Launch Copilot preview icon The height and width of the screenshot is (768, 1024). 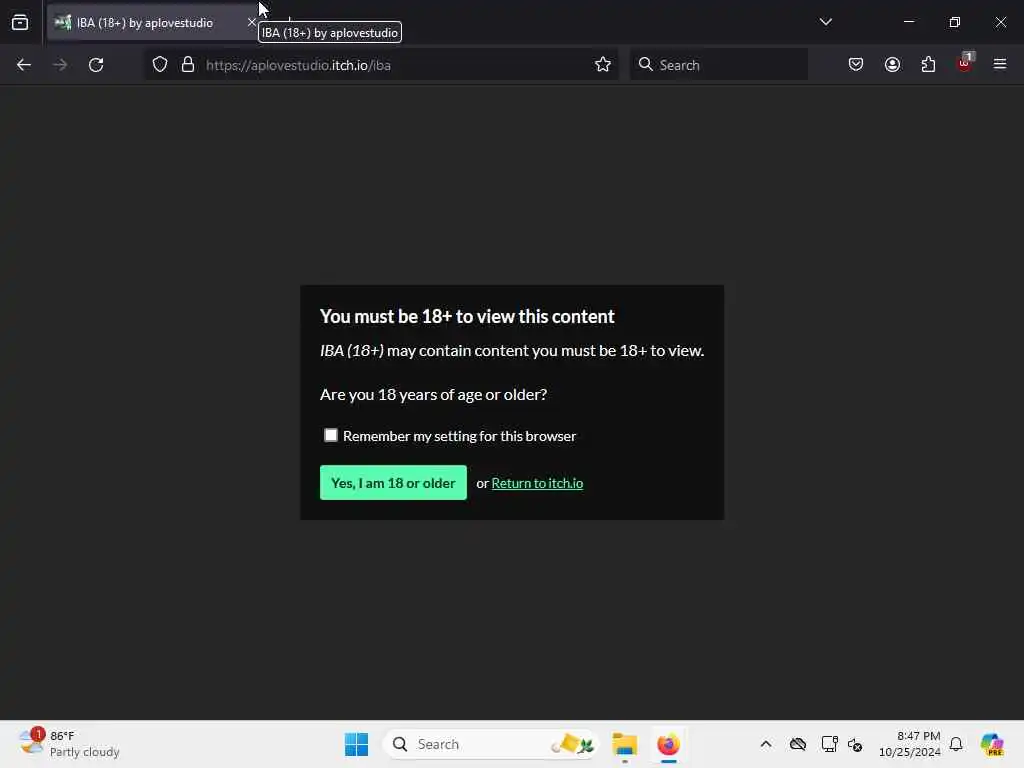(x=991, y=744)
